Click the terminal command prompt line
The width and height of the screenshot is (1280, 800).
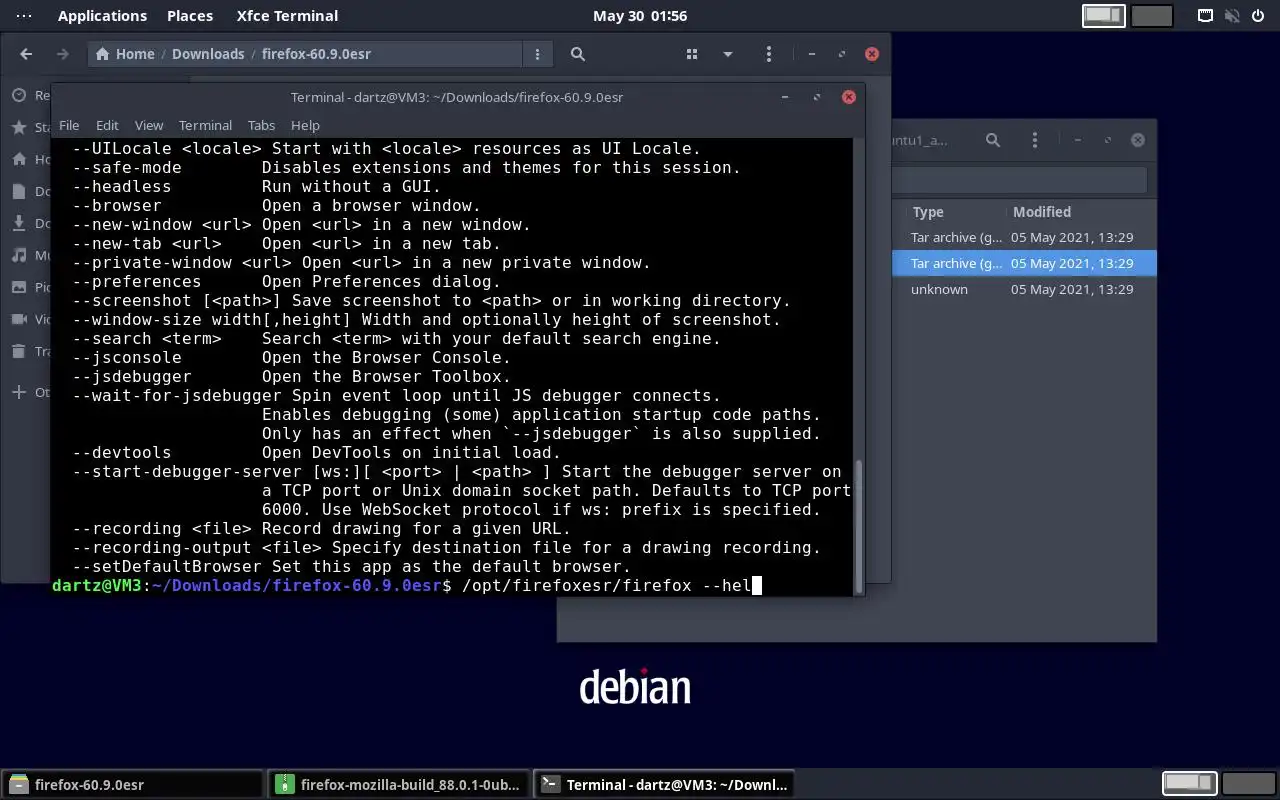(452, 585)
